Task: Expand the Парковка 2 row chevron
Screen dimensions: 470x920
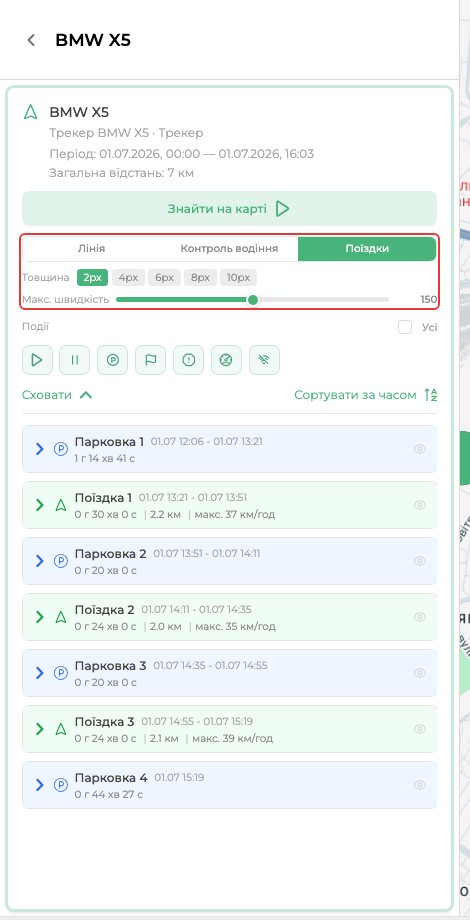Action: pos(40,561)
